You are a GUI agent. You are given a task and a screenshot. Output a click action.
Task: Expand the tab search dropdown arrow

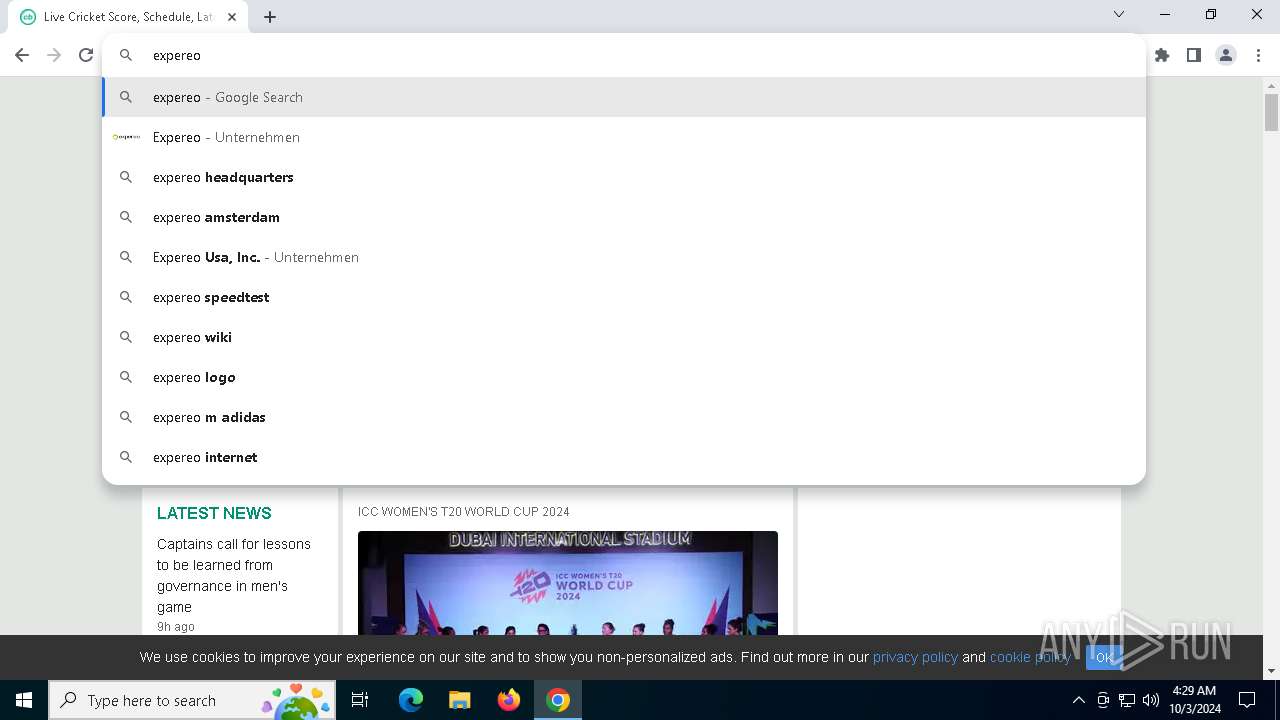1119,14
